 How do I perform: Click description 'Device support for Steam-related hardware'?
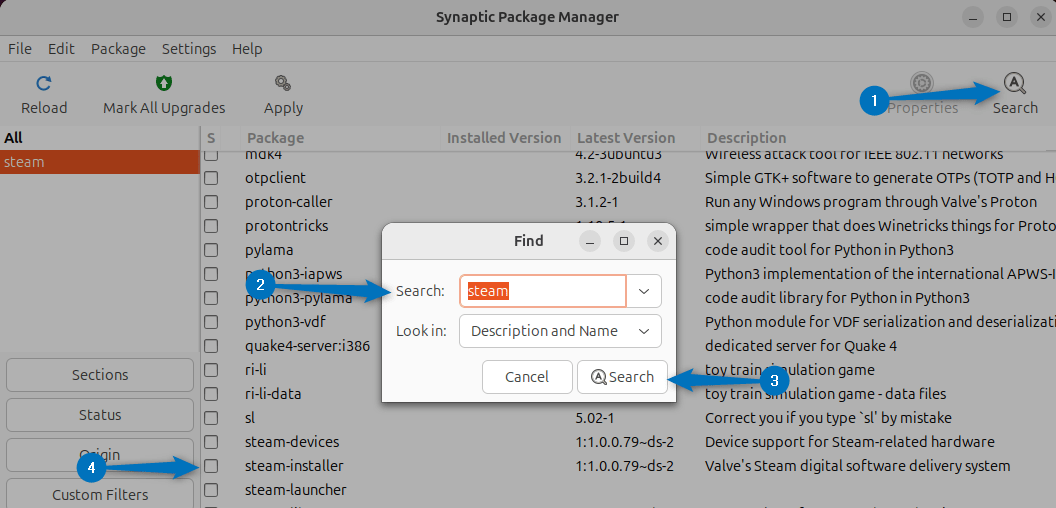(850, 442)
